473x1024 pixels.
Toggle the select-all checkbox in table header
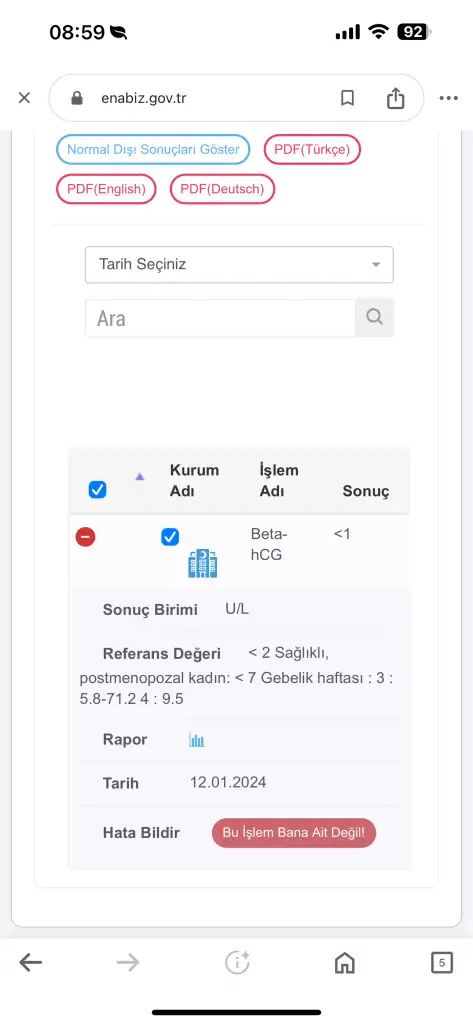click(x=97, y=490)
